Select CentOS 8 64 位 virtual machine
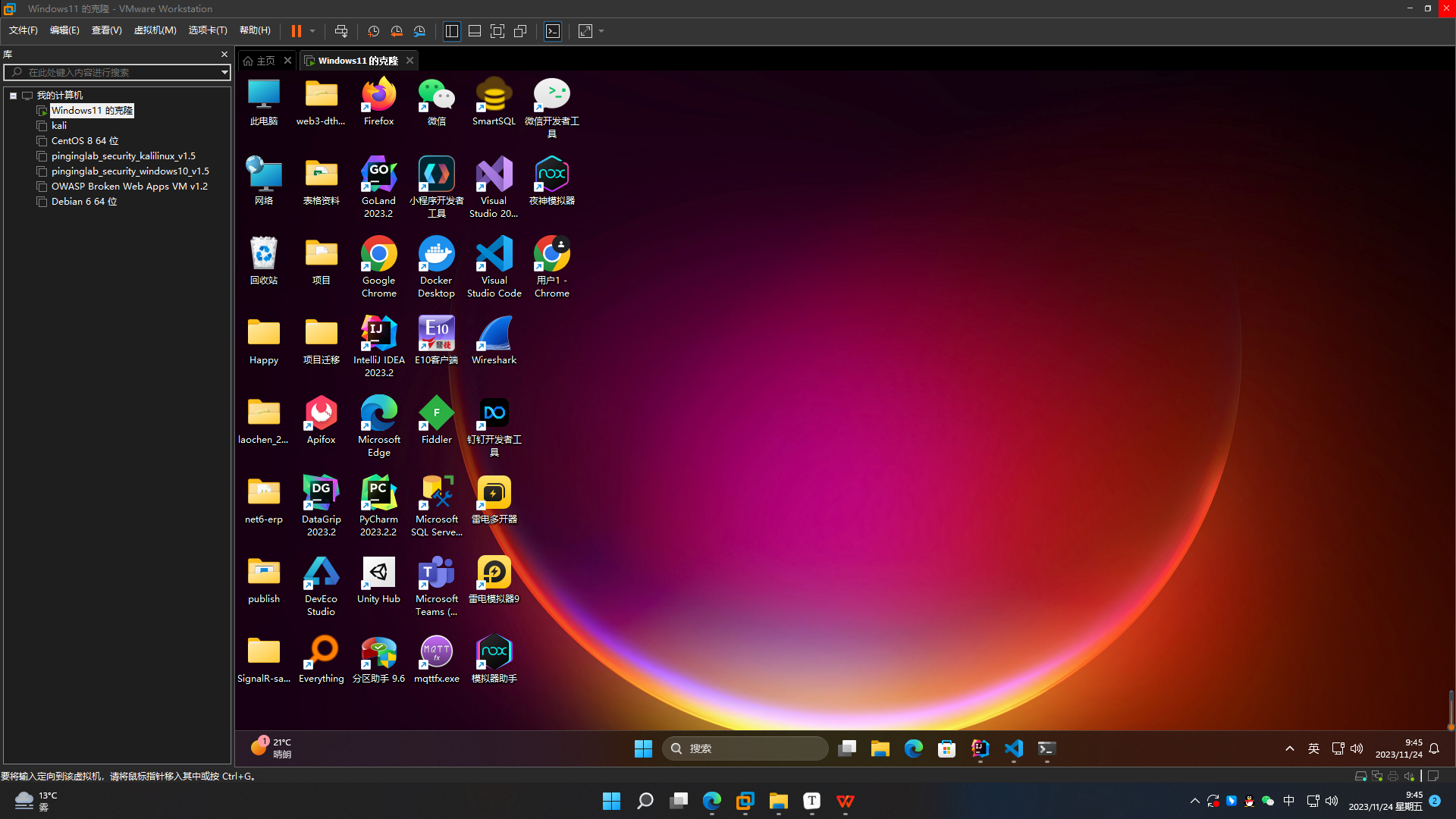Screen dimensions: 1456x819 (85, 141)
